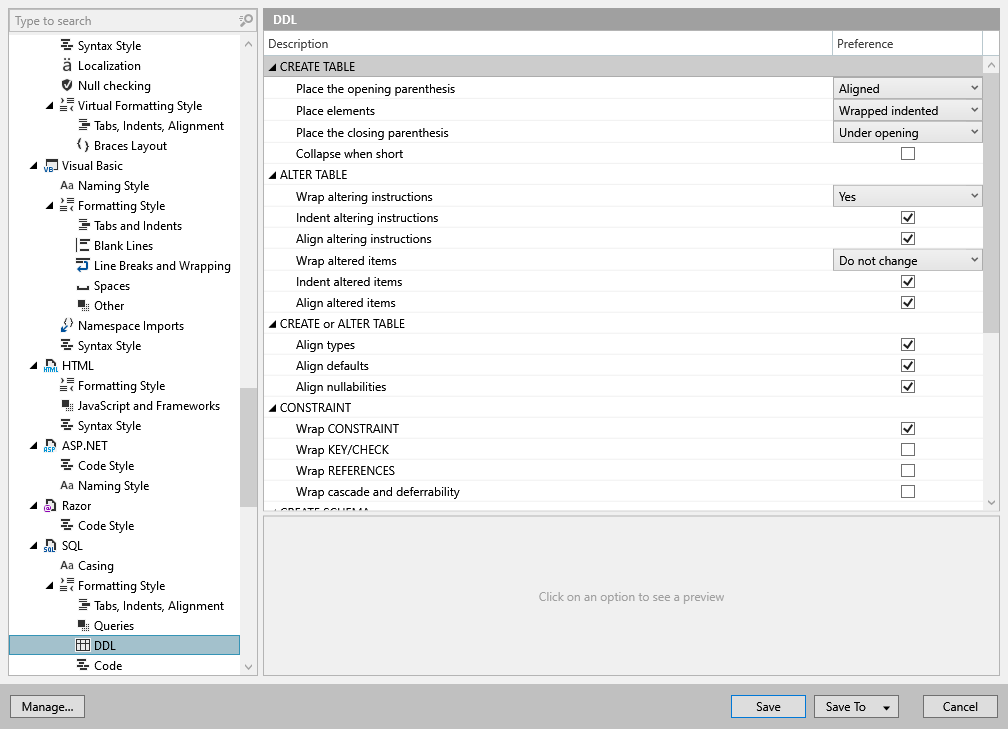Image resolution: width=1008 pixels, height=729 pixels.
Task: Uncheck Indent altering instructions
Action: [908, 217]
